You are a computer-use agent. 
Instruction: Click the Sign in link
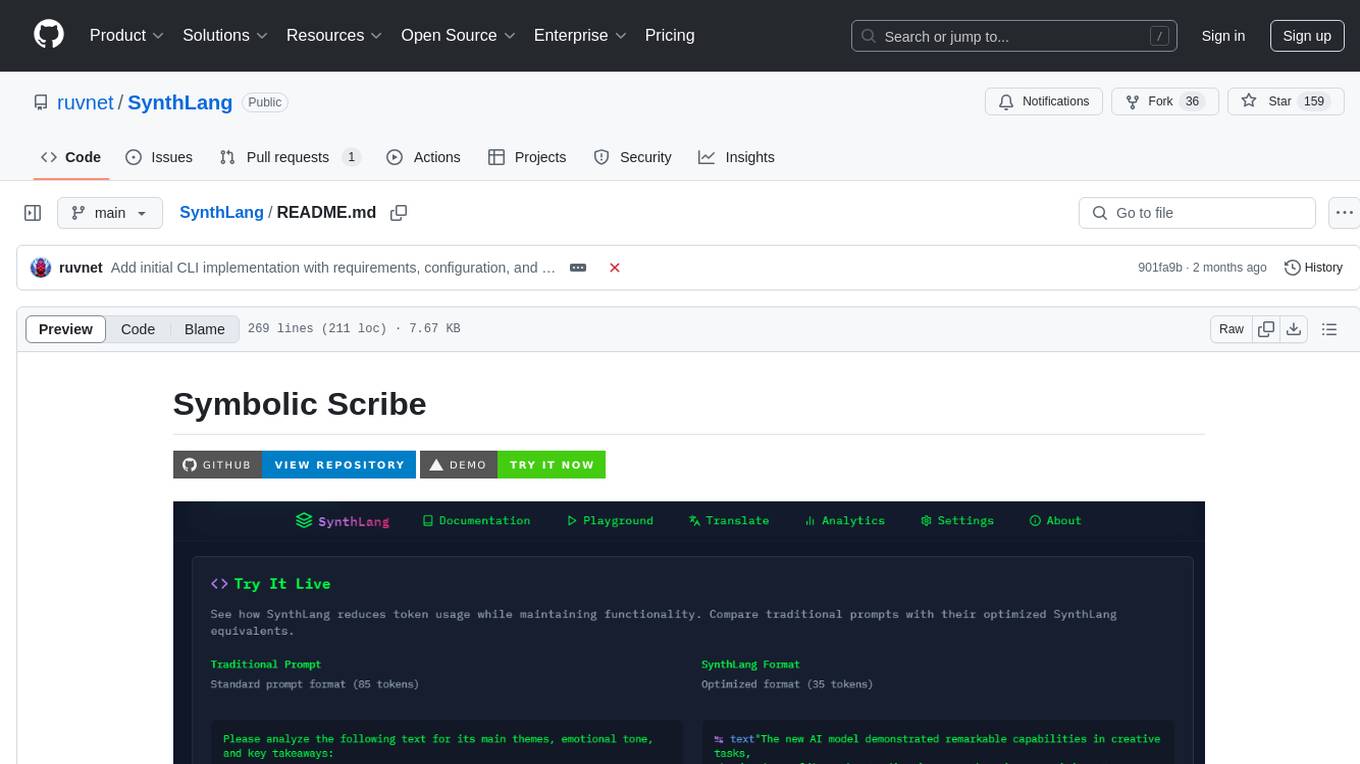(1223, 36)
